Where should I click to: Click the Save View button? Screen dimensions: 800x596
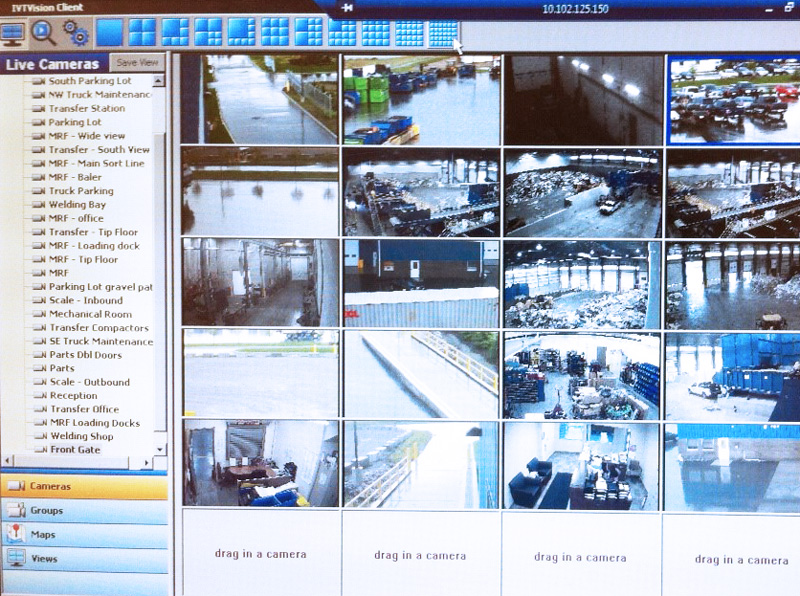click(138, 63)
